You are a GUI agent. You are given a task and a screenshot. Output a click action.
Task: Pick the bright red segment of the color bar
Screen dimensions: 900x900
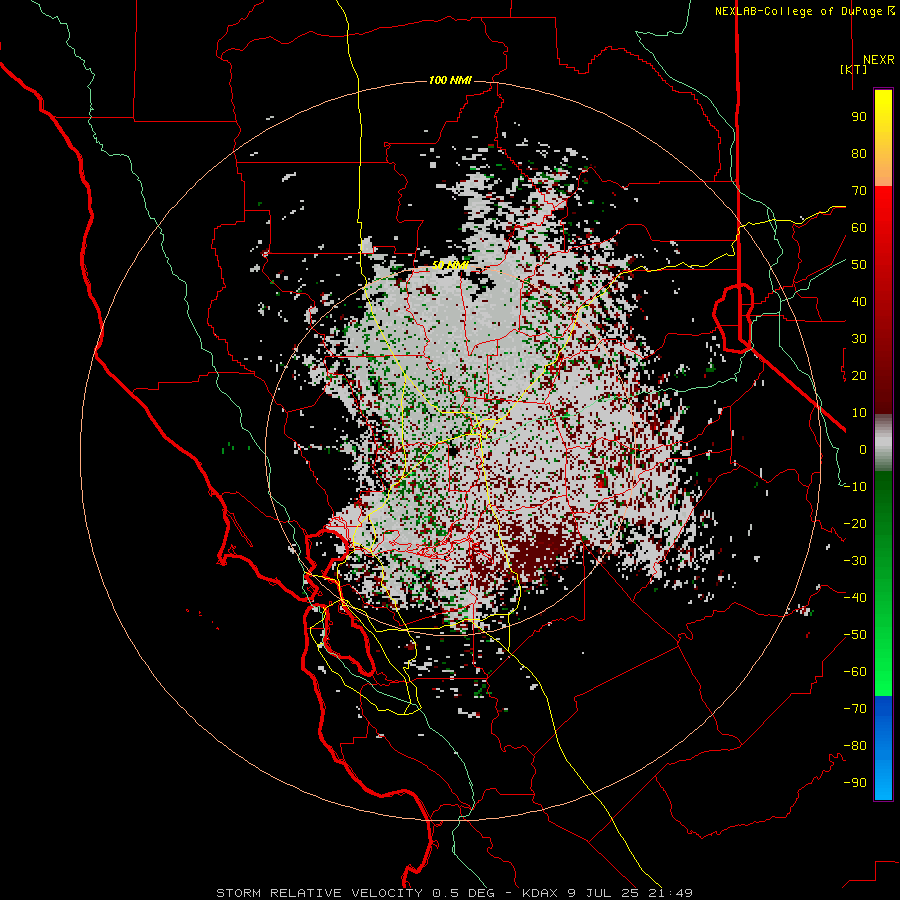click(883, 204)
